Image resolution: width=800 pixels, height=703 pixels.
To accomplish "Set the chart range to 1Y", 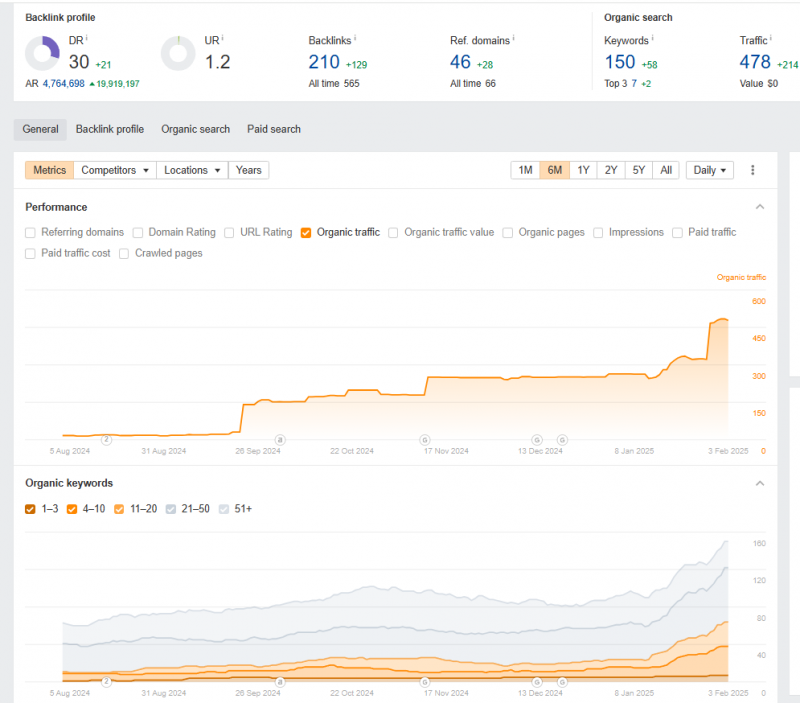I will [582, 170].
